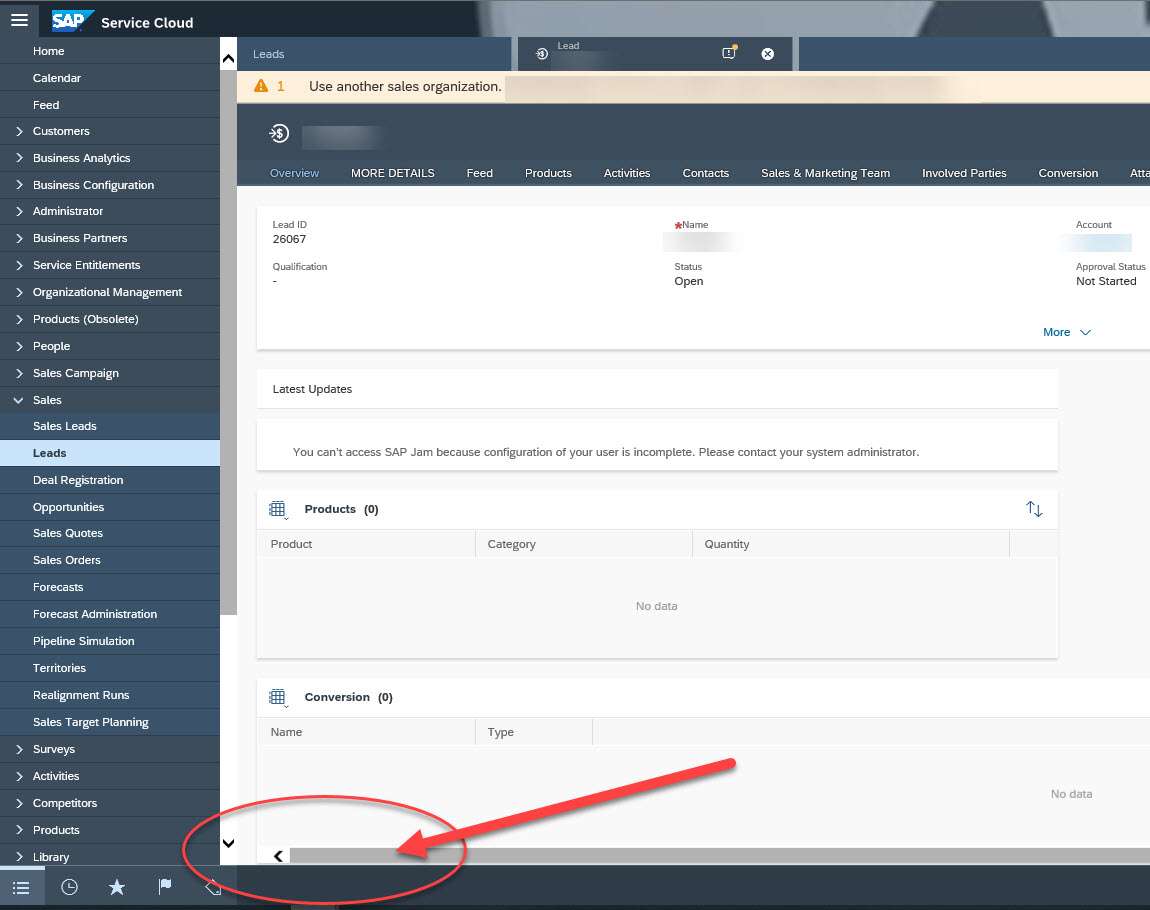Click the lead icon in the Lead tab
Viewport: 1150px width, 910px height.
tap(542, 54)
